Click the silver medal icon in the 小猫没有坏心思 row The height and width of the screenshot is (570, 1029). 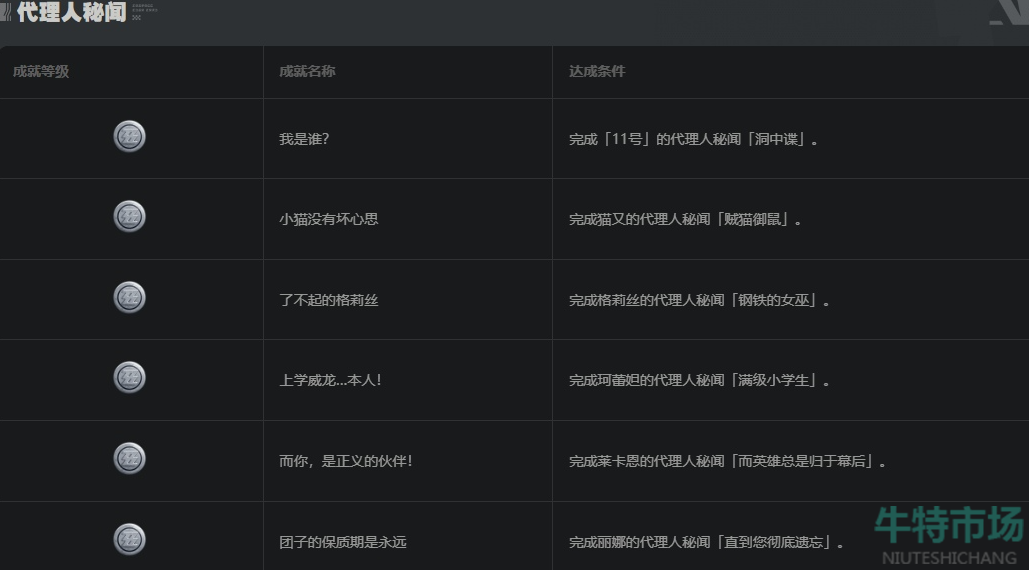pos(129,216)
